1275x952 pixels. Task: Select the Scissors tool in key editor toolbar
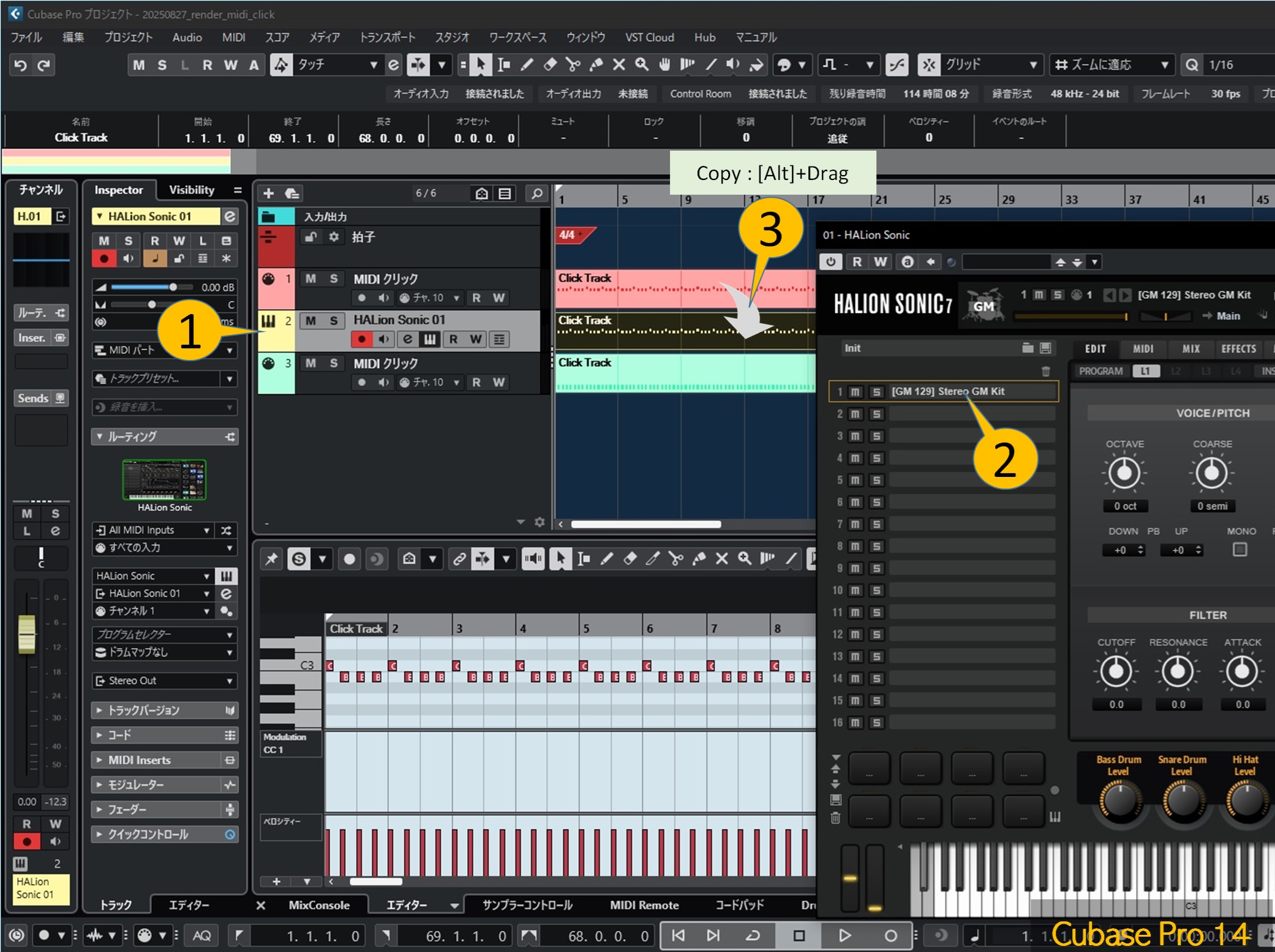pyautogui.click(x=675, y=558)
